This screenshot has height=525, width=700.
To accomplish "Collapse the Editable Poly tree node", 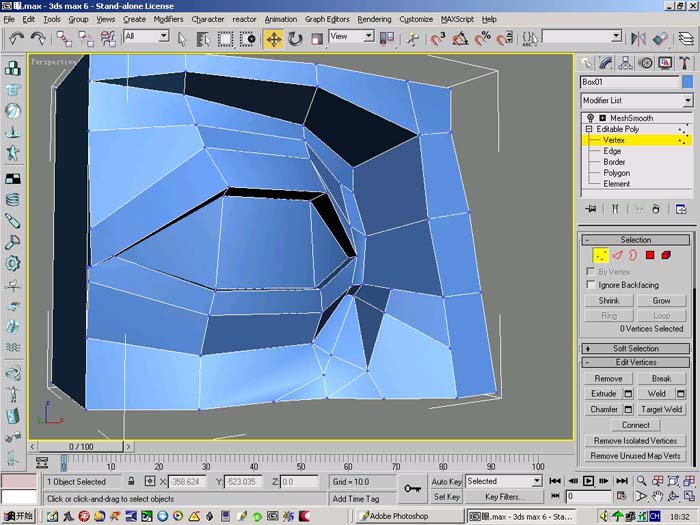I will [x=588, y=129].
